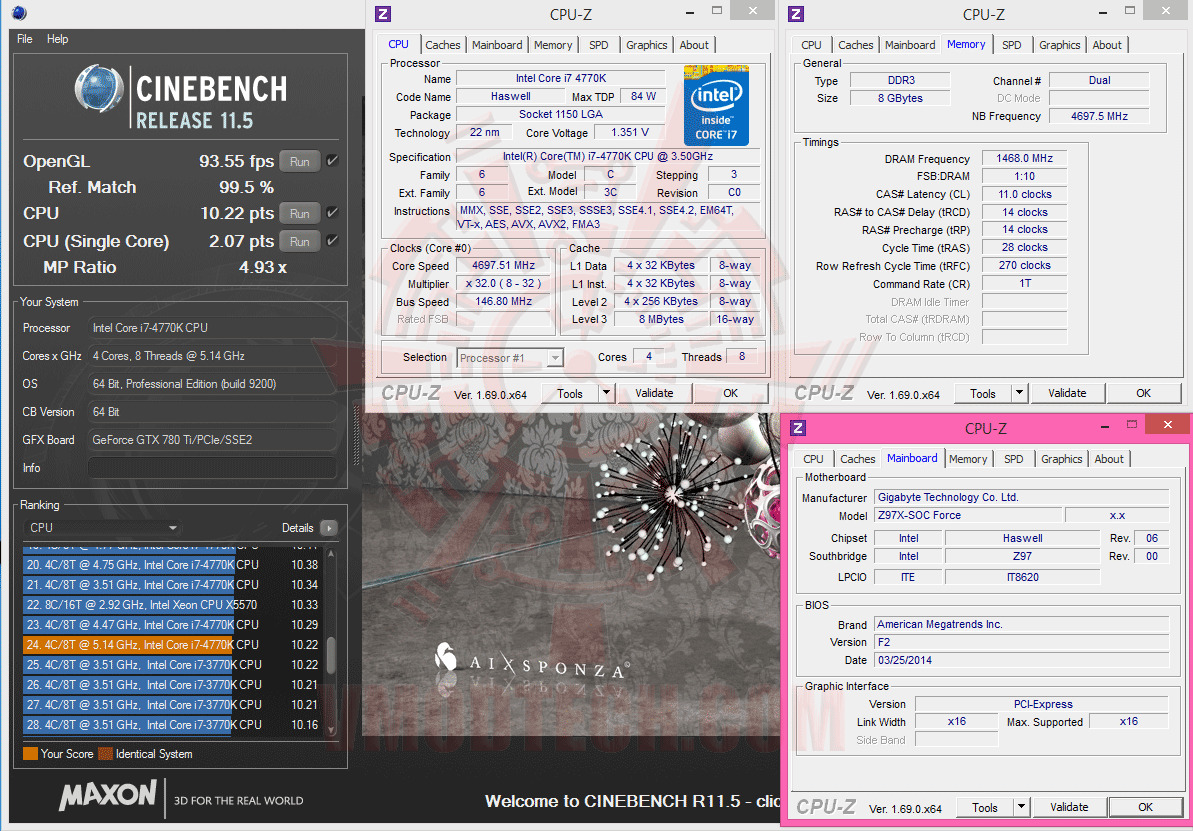
Task: Open the Tools dropdown arrow in the CPU tab window
Action: coord(606,393)
